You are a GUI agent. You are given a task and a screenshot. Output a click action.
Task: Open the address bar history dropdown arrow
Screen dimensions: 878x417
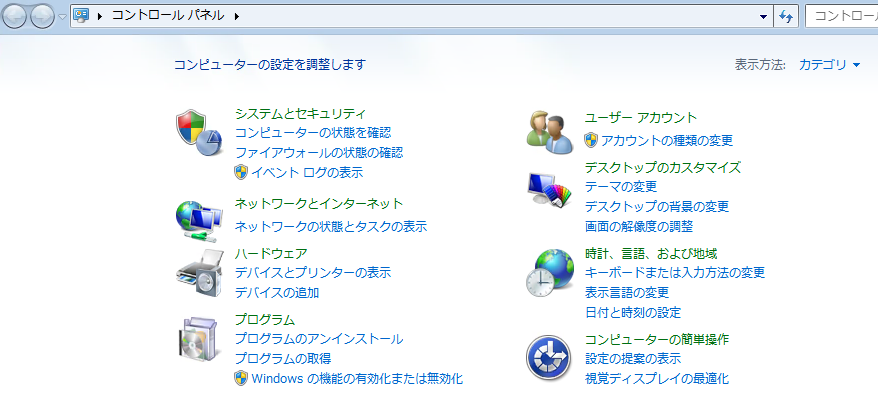click(x=763, y=17)
